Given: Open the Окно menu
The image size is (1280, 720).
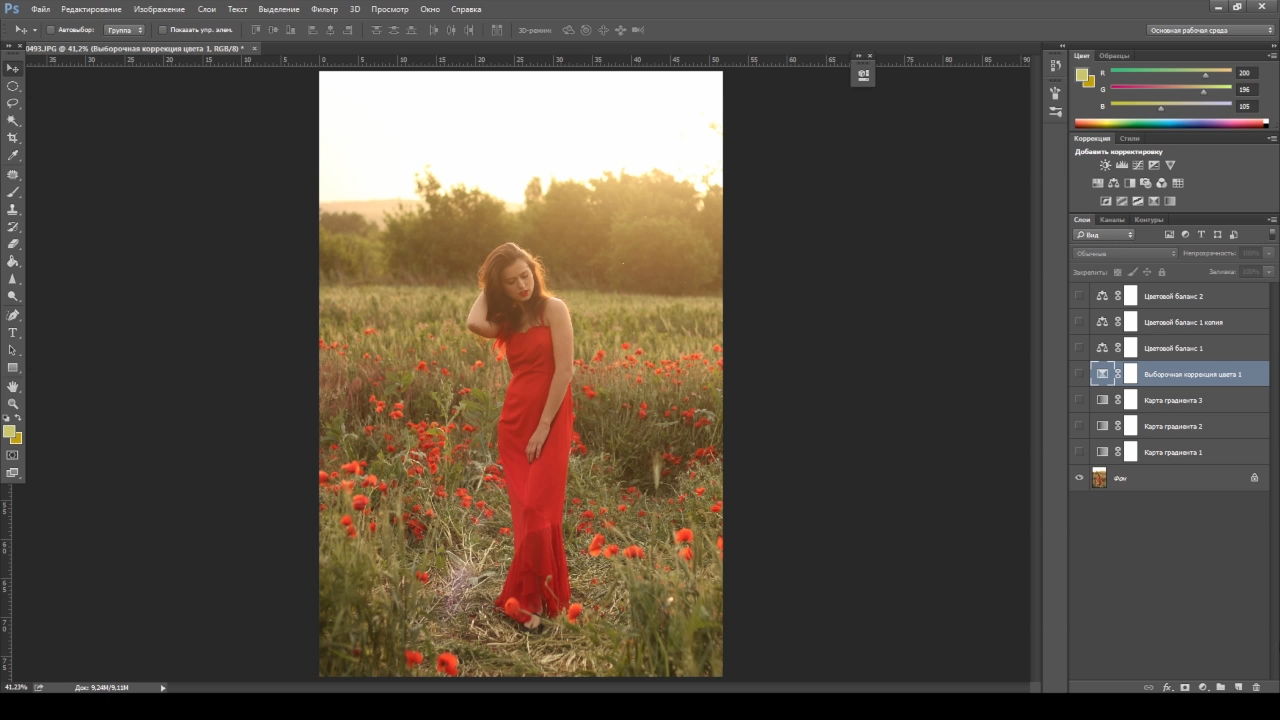Looking at the screenshot, I should [429, 9].
